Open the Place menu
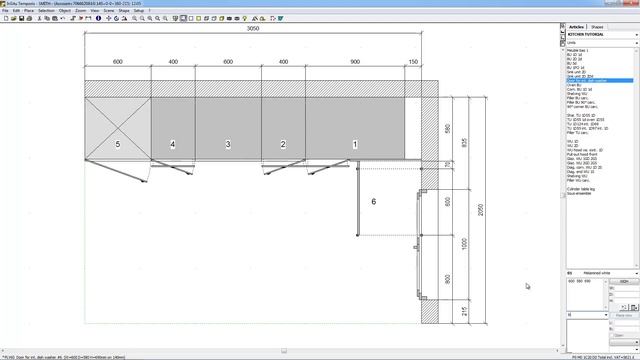This screenshot has width=640, height=360. tap(29, 11)
